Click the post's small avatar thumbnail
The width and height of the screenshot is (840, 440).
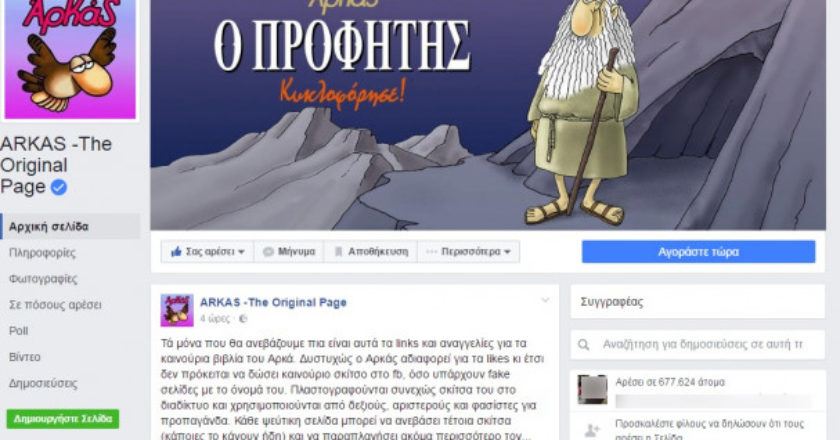click(x=177, y=310)
